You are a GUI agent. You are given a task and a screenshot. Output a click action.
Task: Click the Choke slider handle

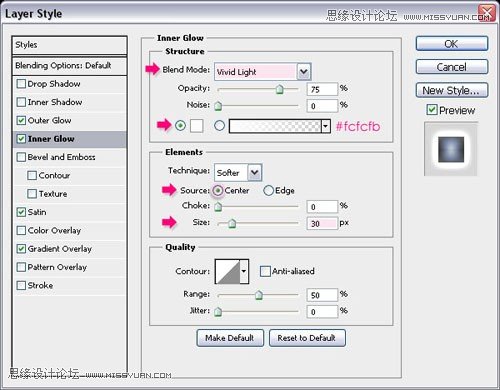218,207
